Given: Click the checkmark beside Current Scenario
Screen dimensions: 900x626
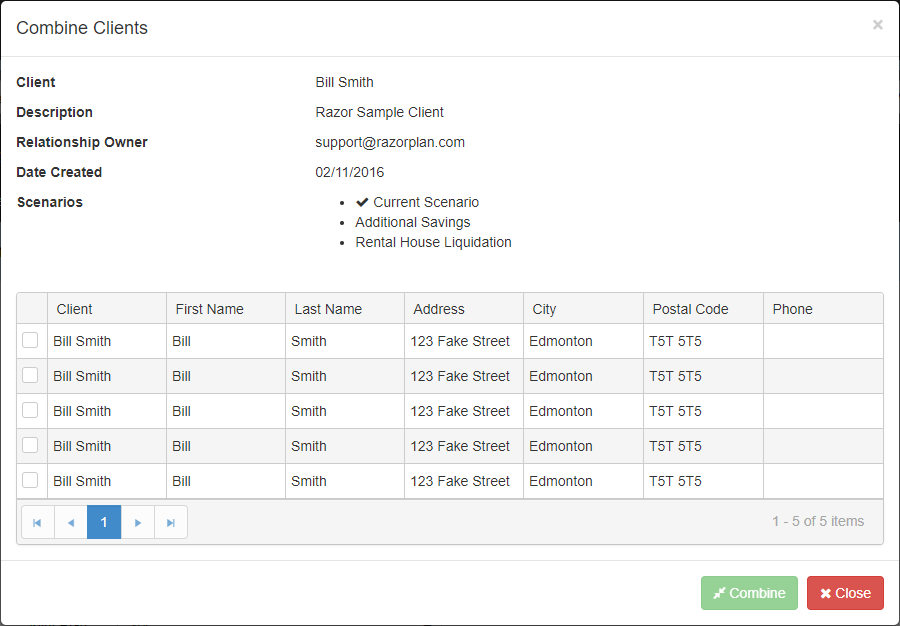Looking at the screenshot, I should pos(362,202).
